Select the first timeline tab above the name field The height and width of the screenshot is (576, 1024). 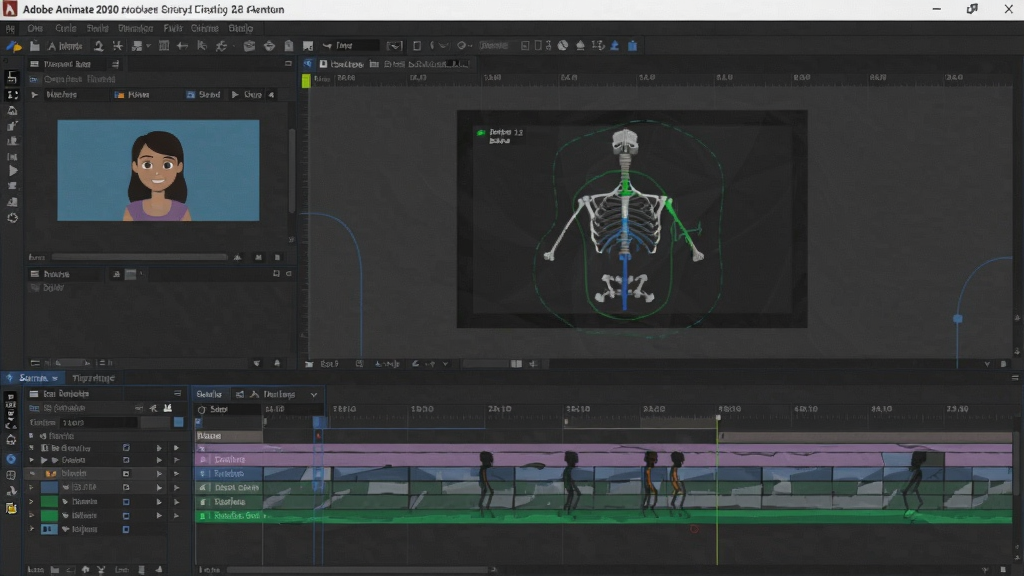209,394
